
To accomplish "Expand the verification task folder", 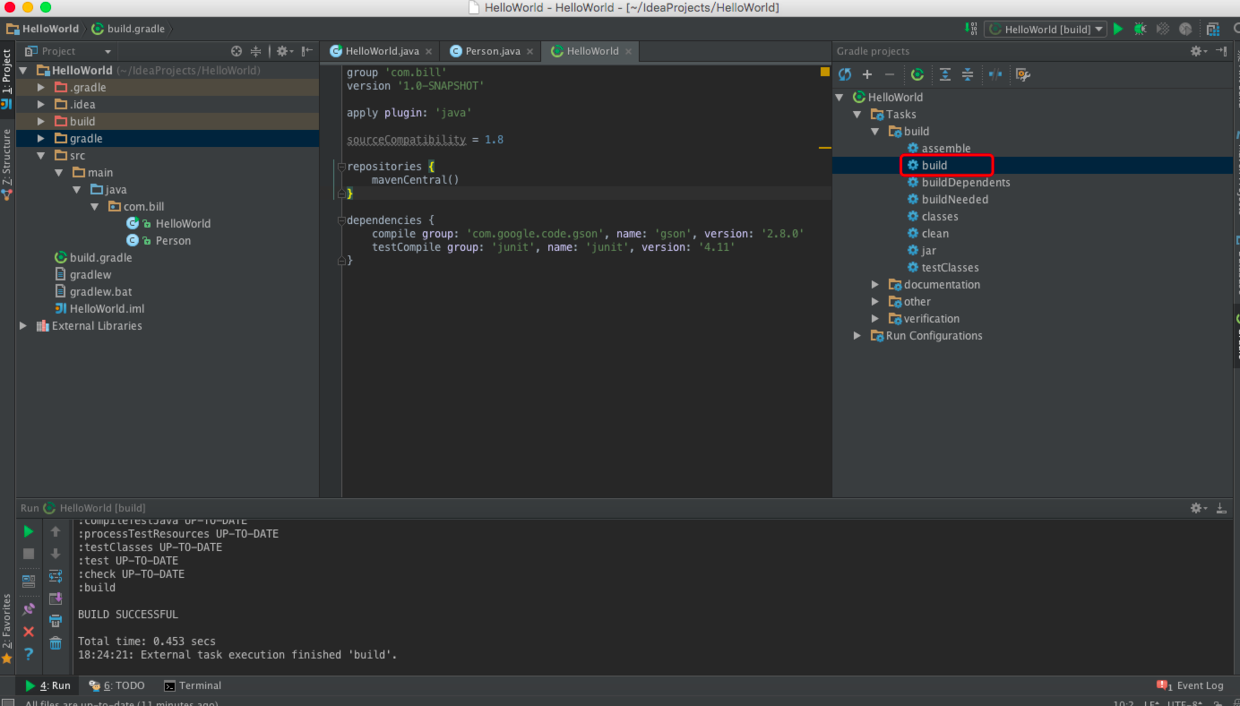I will pos(875,319).
